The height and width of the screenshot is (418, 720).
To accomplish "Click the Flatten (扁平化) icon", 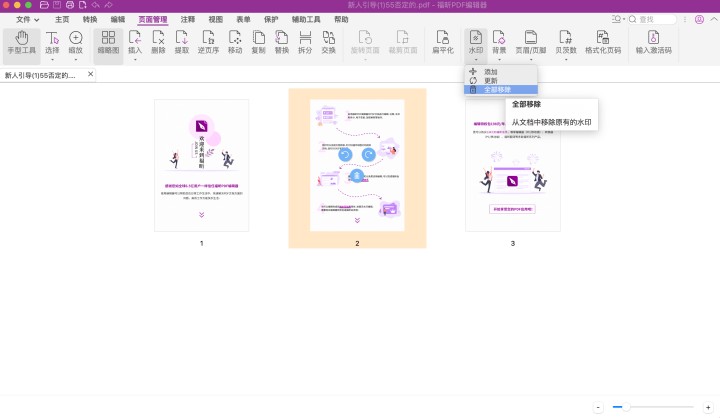I will pyautogui.click(x=443, y=41).
